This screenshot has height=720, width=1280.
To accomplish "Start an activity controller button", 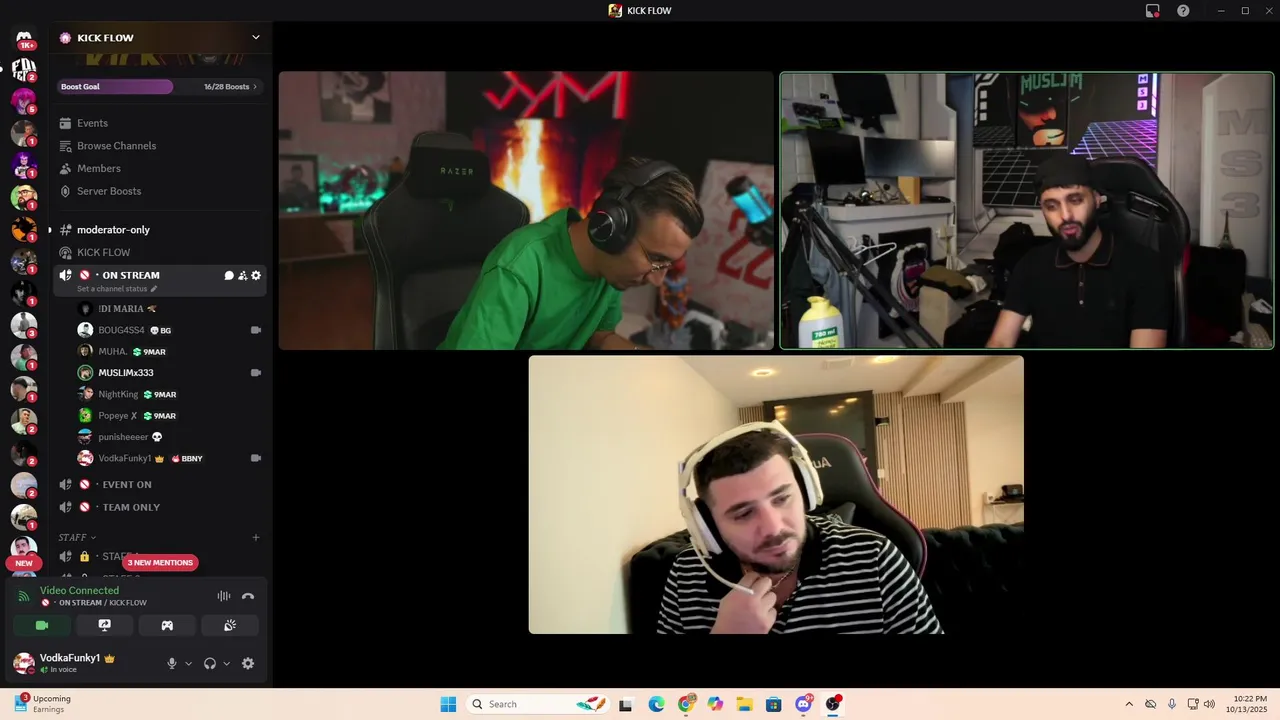I will (x=167, y=626).
